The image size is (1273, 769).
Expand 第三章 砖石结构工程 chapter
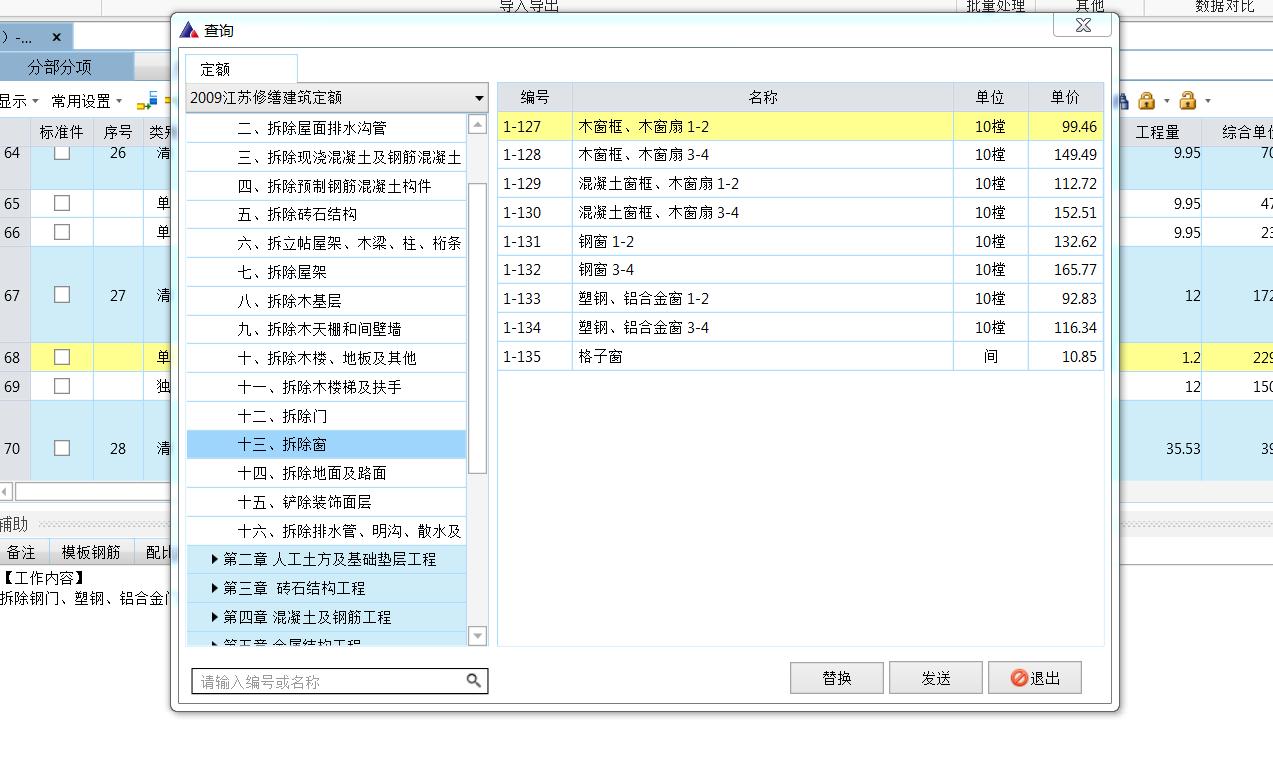[214, 588]
